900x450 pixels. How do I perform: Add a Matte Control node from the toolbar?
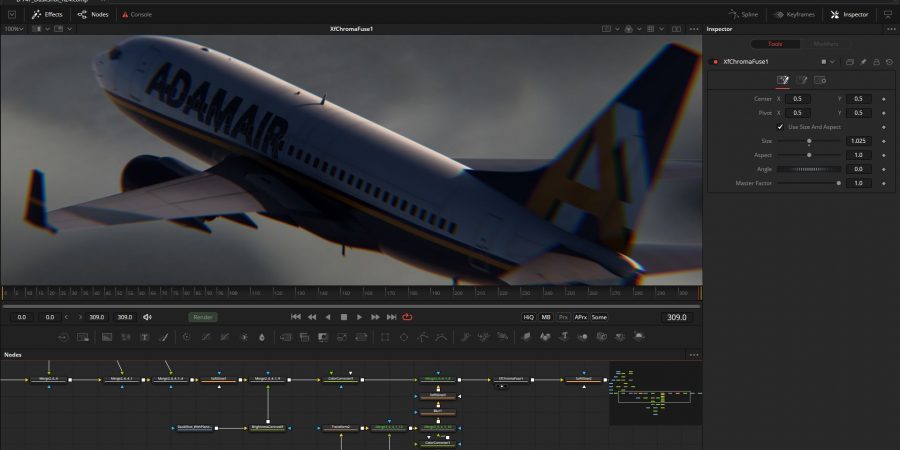(324, 337)
